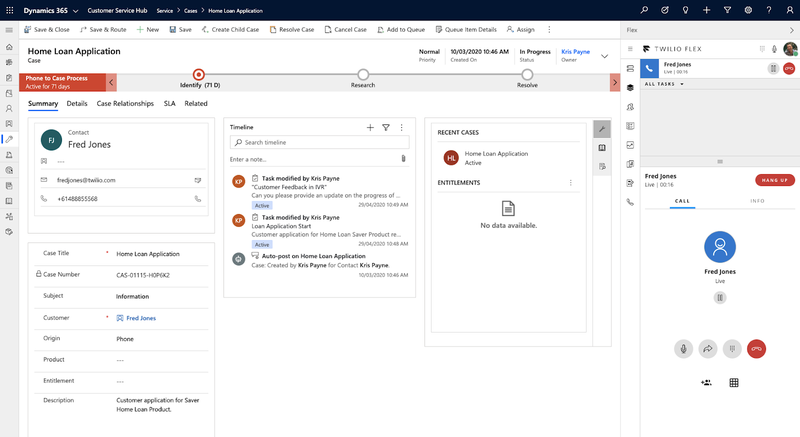The width and height of the screenshot is (800, 437).
Task: Open the INFO tab in the call panel
Action: click(757, 201)
